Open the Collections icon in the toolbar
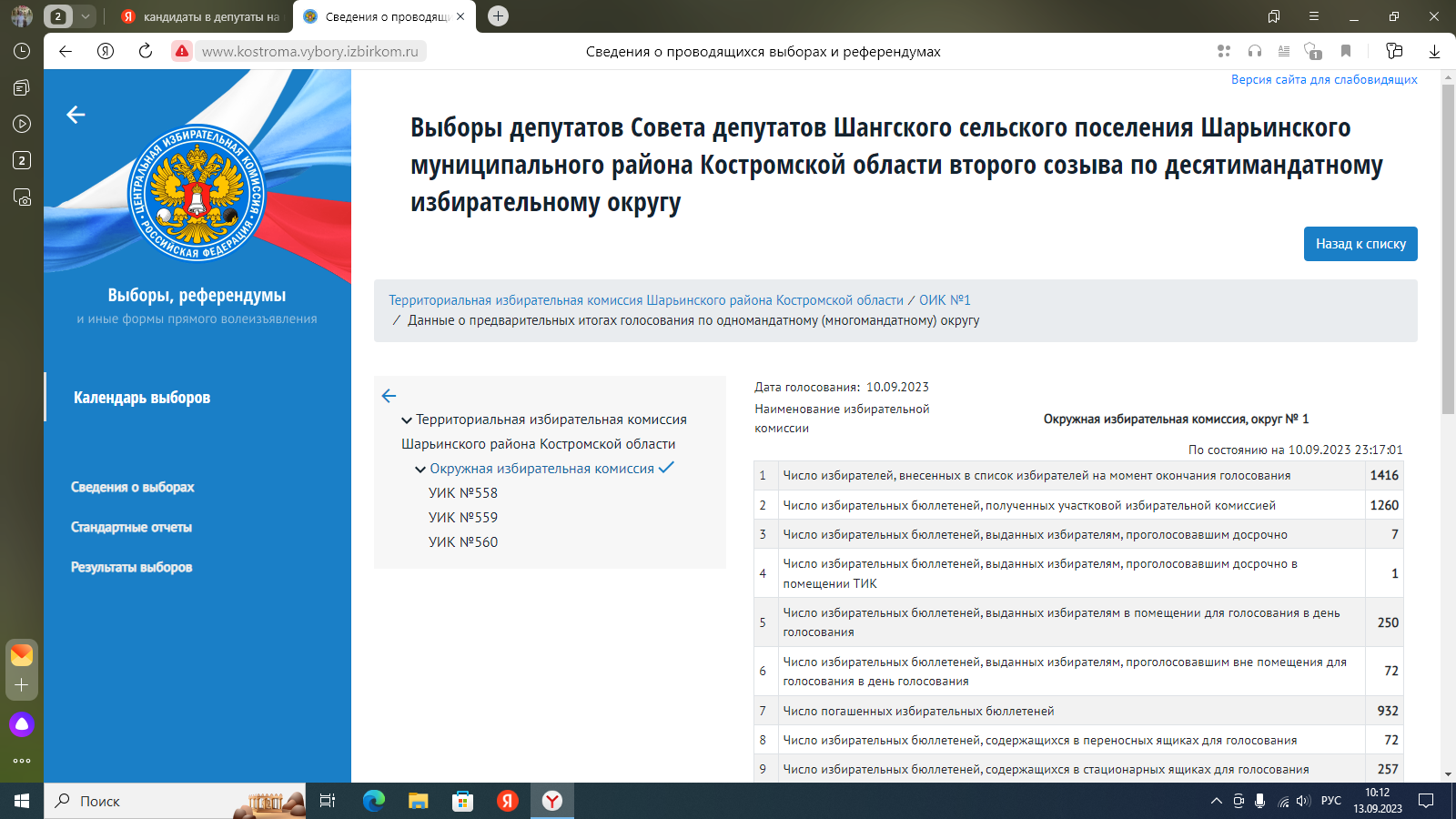Image resolution: width=1456 pixels, height=819 pixels. coord(1392,51)
